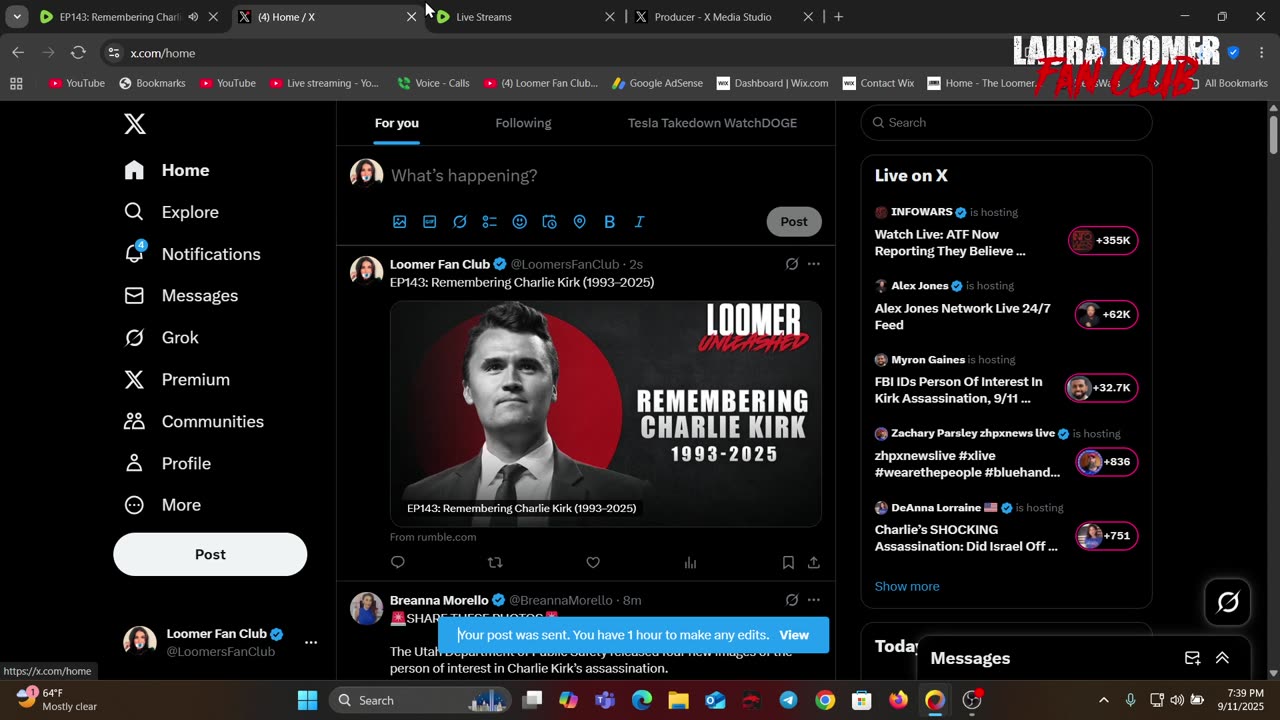Bookmark the Loomer Fan Club post
Viewport: 1280px width, 720px height.
click(788, 563)
